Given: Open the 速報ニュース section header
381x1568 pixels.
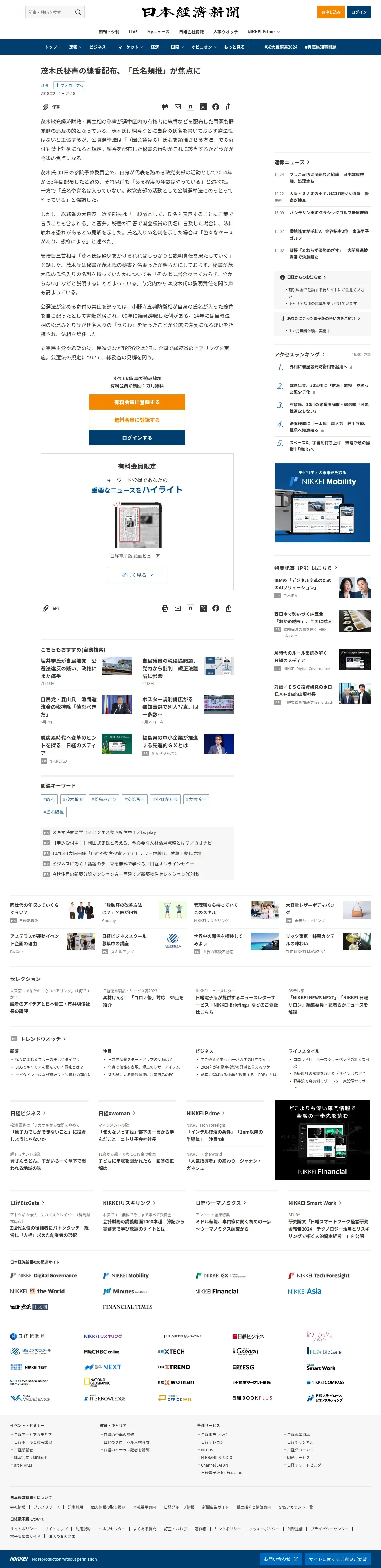Looking at the screenshot, I should [x=292, y=162].
